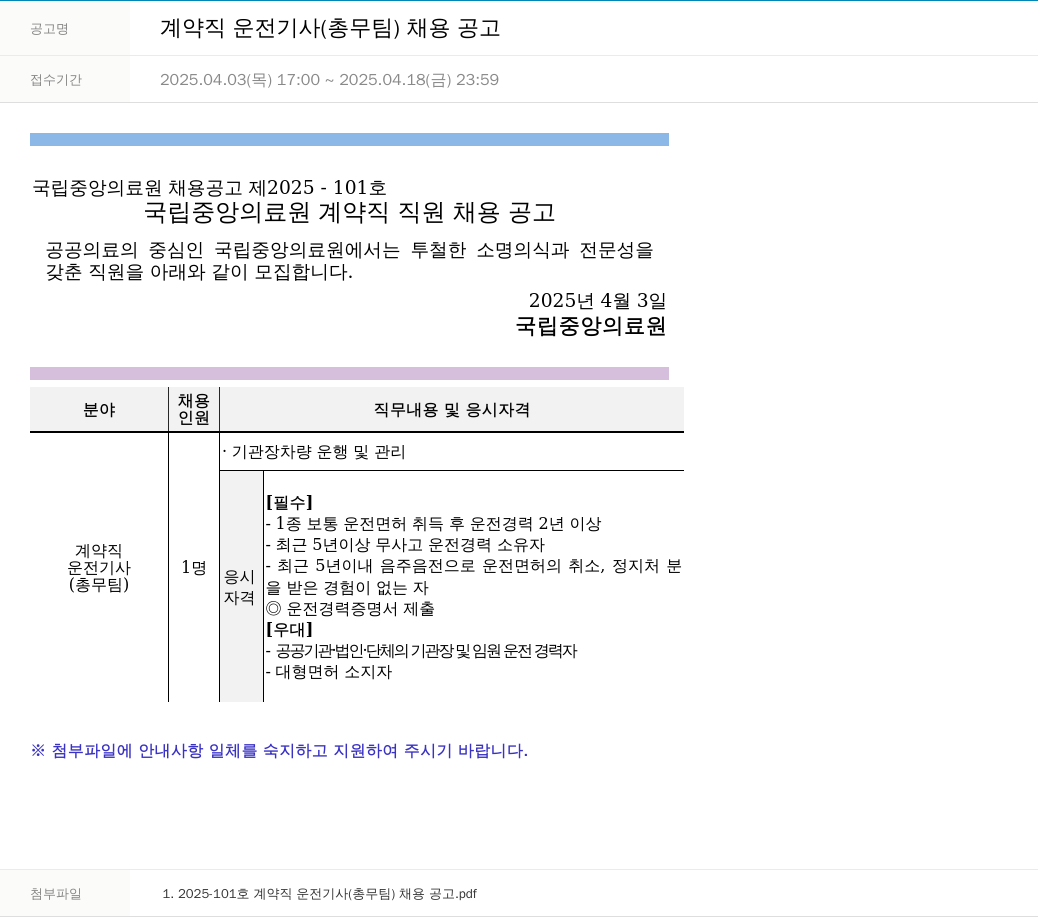This screenshot has height=918, width=1038.
Task: Click the date '2025년 4월 3일'
Action: (x=597, y=300)
